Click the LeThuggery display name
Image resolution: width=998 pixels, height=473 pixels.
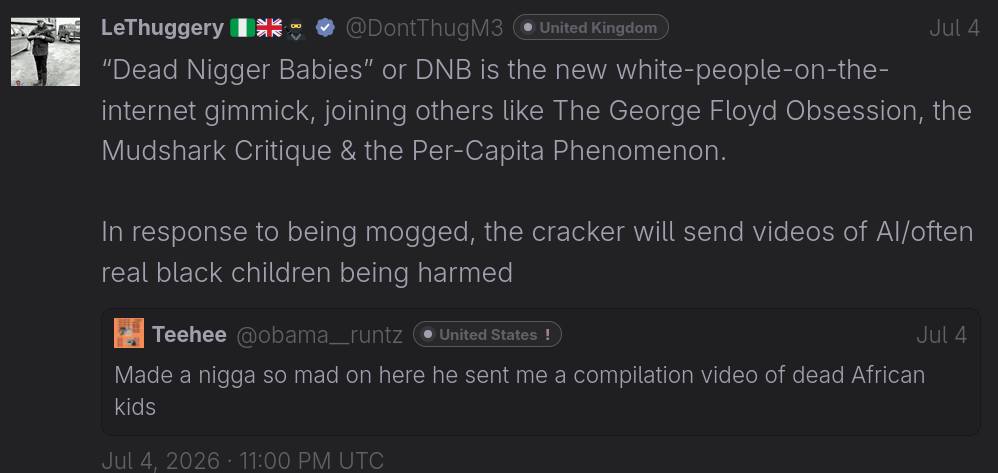click(162, 28)
